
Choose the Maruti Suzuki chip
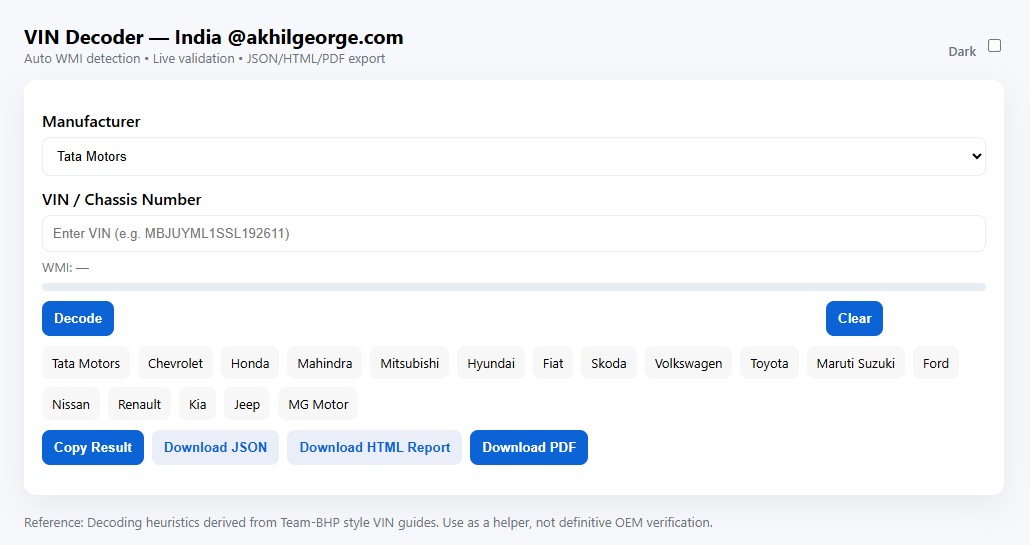tap(855, 363)
